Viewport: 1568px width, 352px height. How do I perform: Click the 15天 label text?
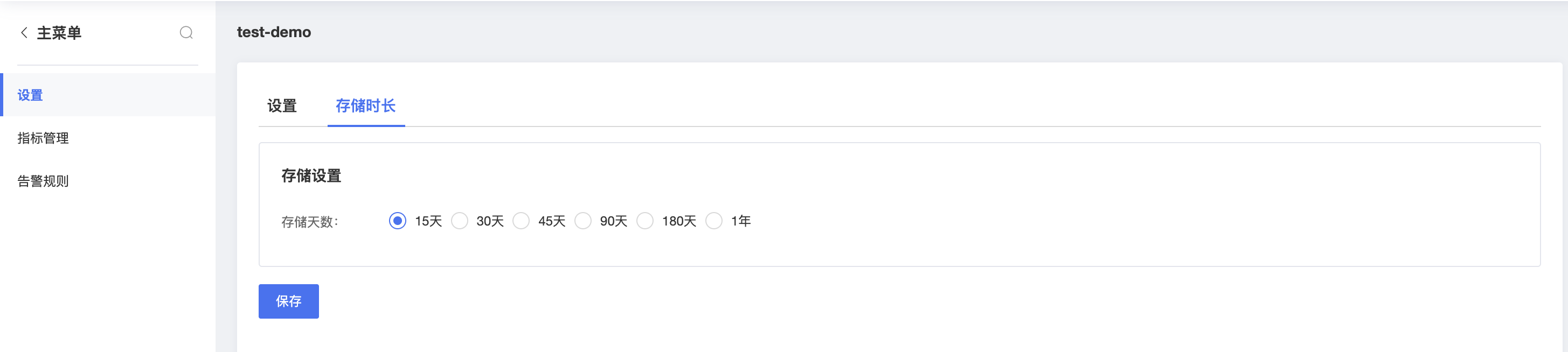(428, 221)
